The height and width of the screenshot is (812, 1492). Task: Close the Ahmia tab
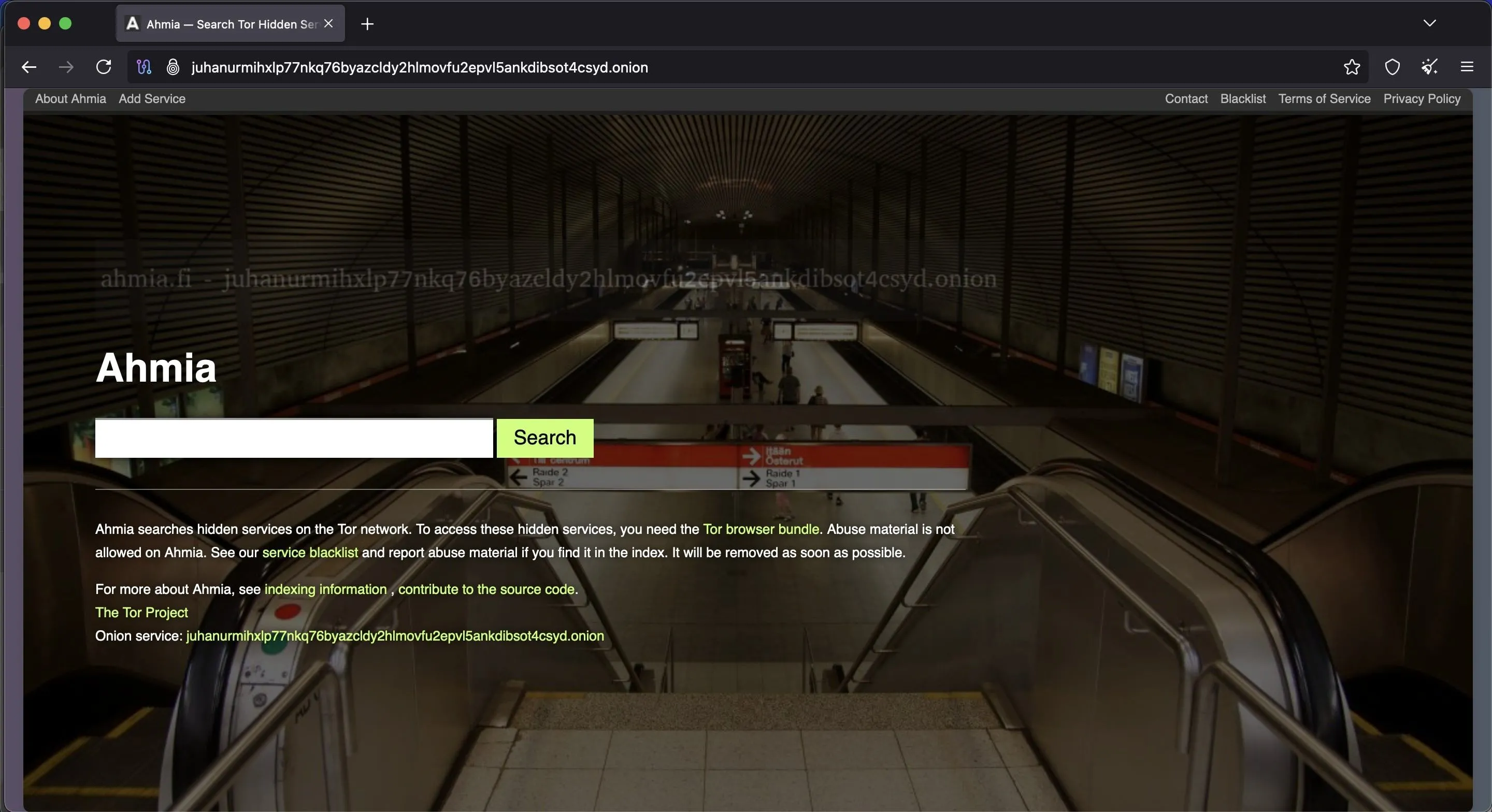[328, 24]
